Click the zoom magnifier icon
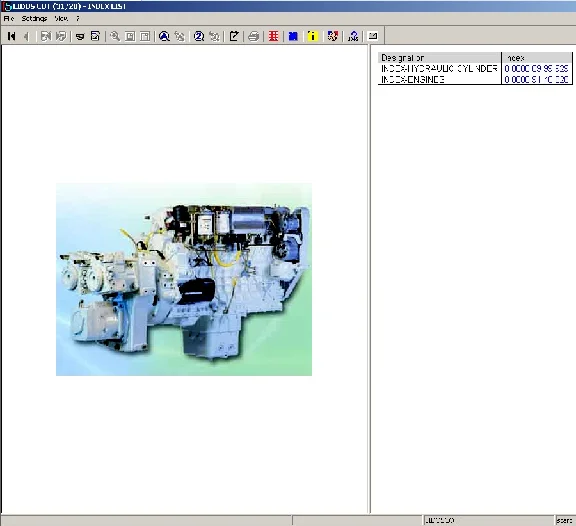 point(115,36)
